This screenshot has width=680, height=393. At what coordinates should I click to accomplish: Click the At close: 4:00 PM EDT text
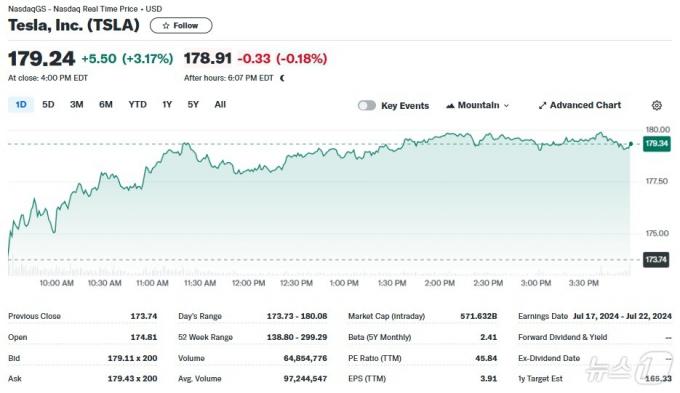48,78
